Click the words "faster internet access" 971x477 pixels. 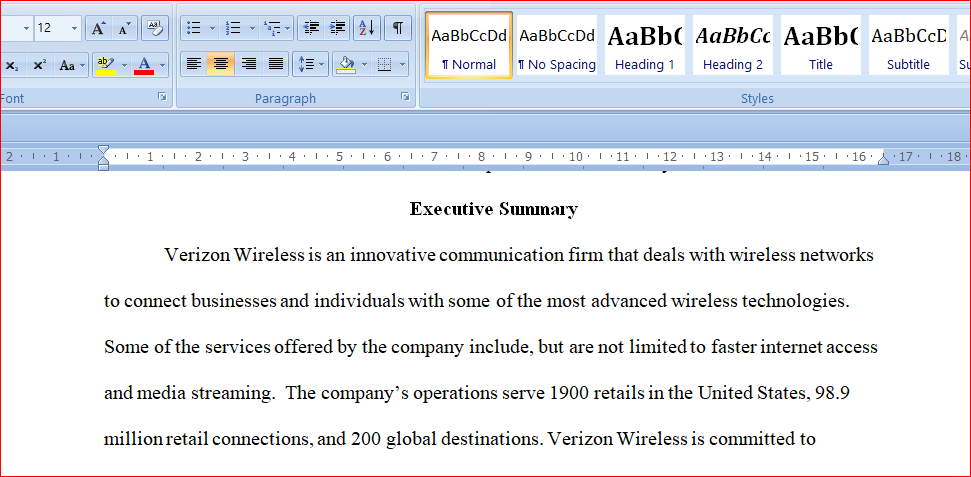(x=794, y=347)
